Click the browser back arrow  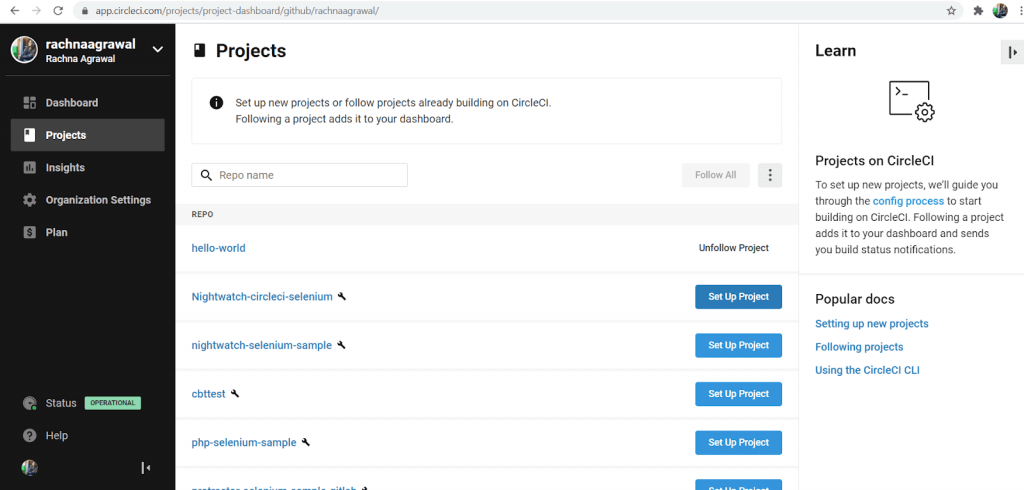tap(14, 11)
